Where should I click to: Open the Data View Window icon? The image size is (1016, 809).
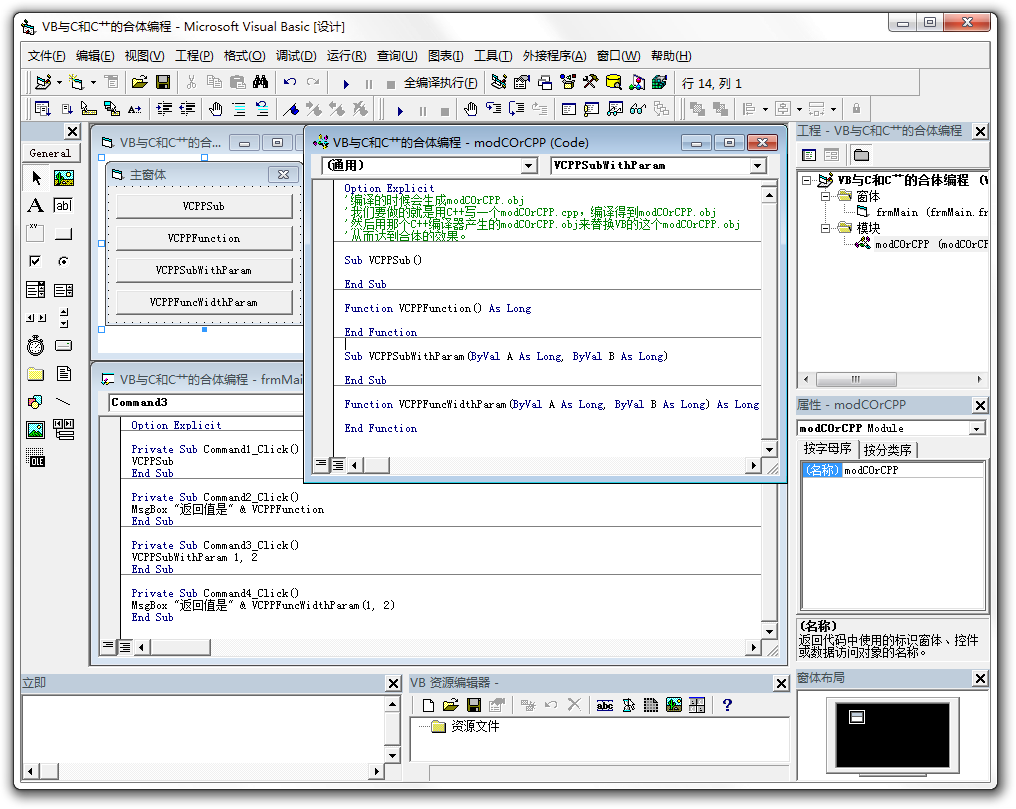coord(614,82)
